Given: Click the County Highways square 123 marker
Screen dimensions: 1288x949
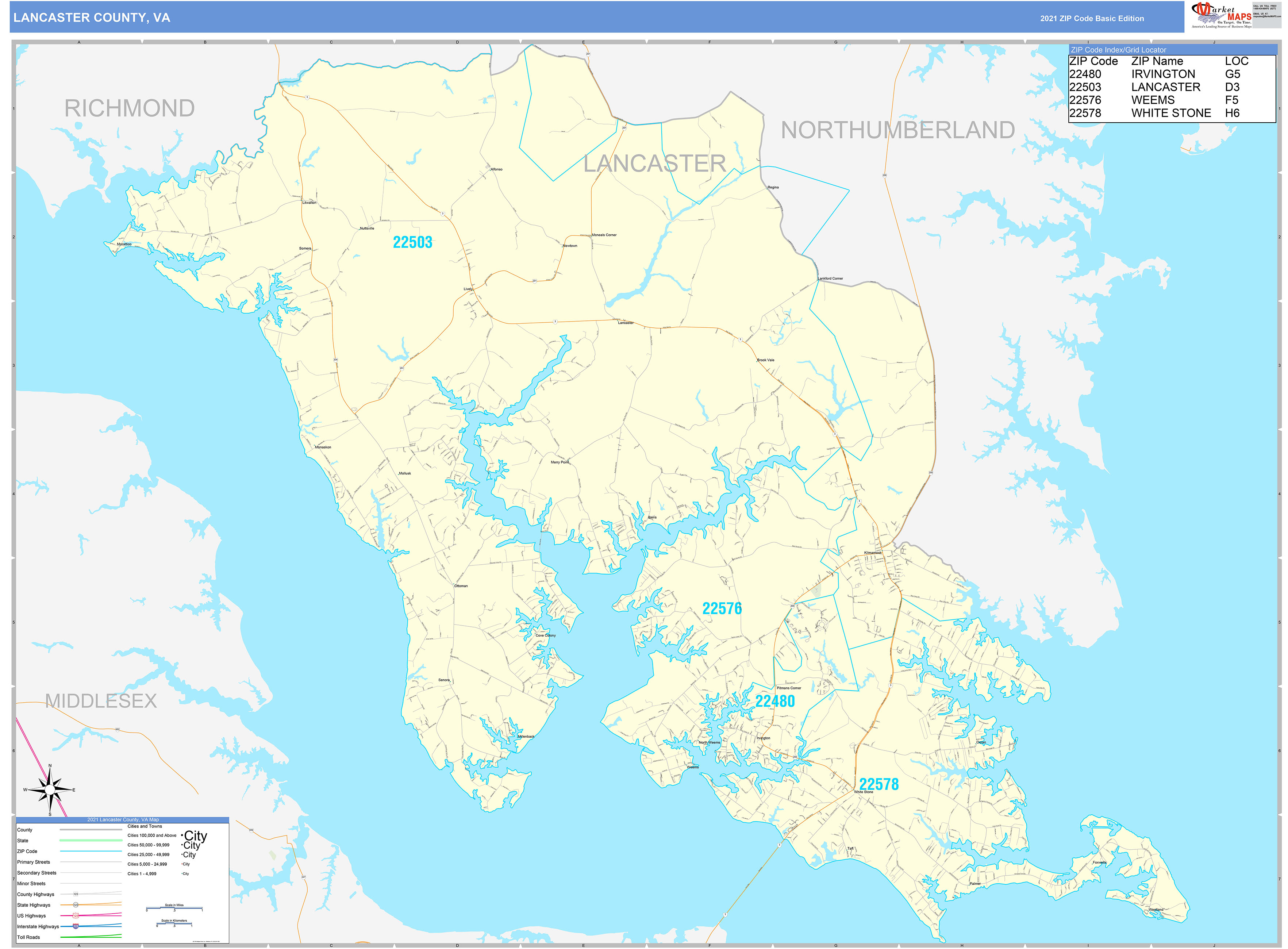Looking at the screenshot, I should point(76,894).
